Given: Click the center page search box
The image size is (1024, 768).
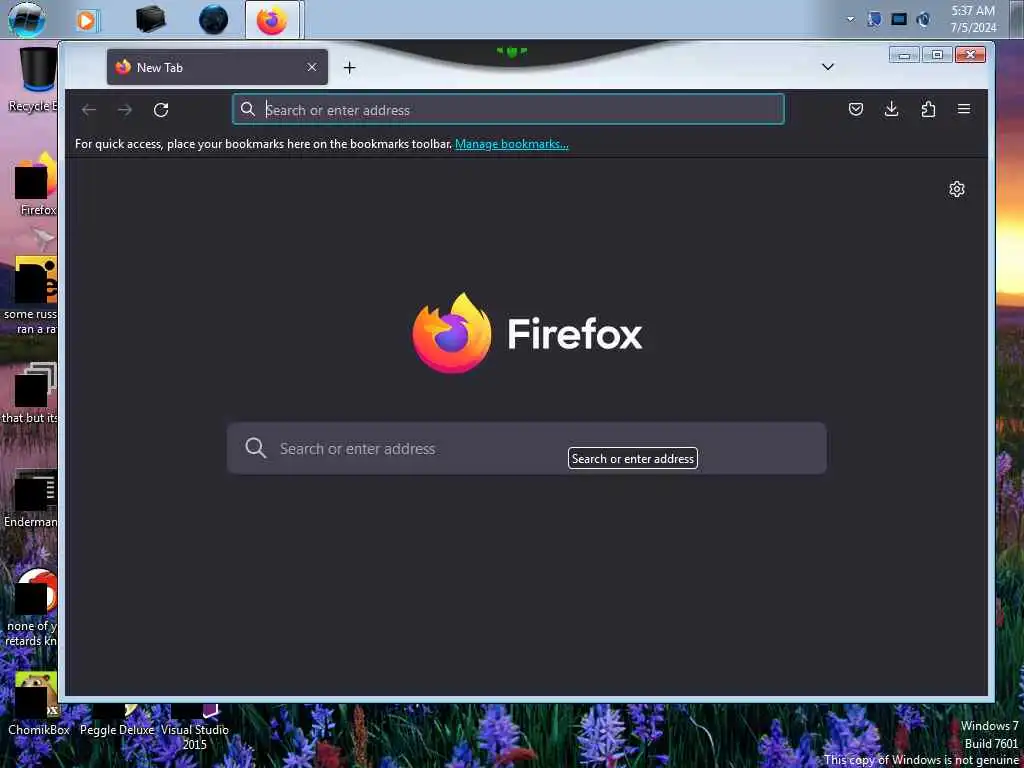Looking at the screenshot, I should pos(526,448).
